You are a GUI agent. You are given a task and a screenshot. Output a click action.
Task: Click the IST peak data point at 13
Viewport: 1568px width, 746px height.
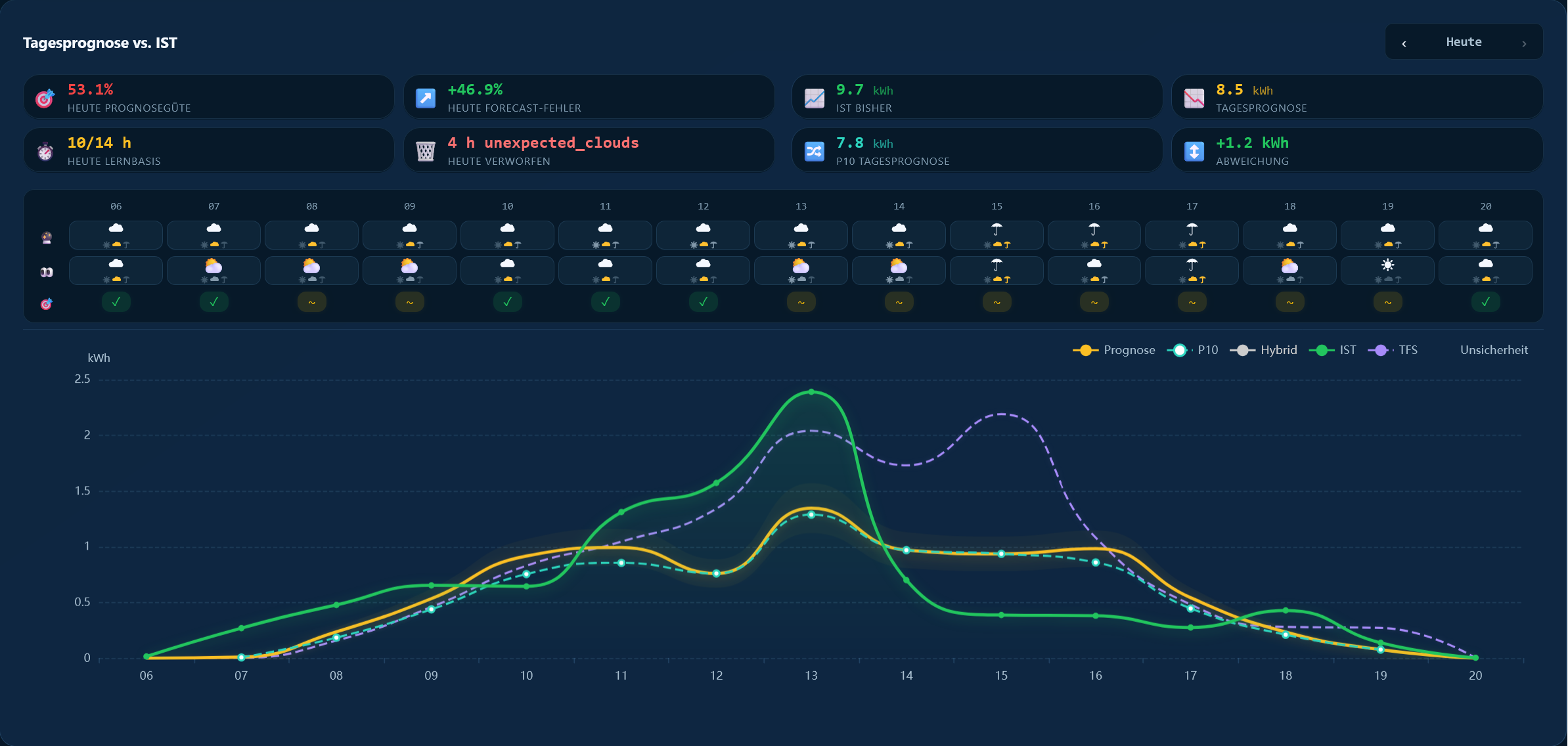coord(811,392)
